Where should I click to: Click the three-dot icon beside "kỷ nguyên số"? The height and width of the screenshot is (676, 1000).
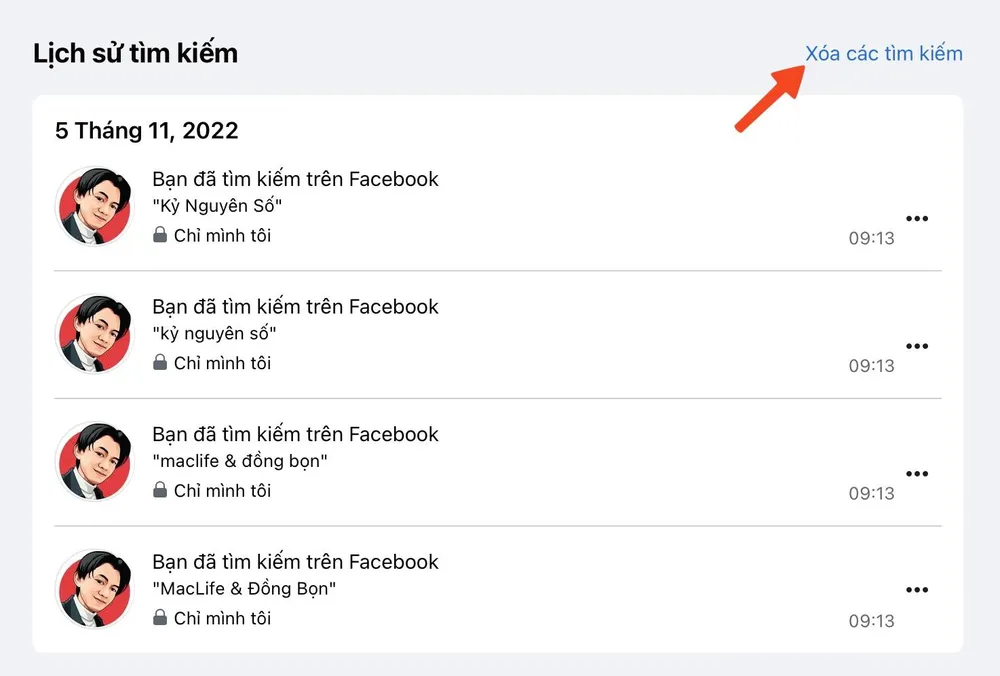coord(917,345)
